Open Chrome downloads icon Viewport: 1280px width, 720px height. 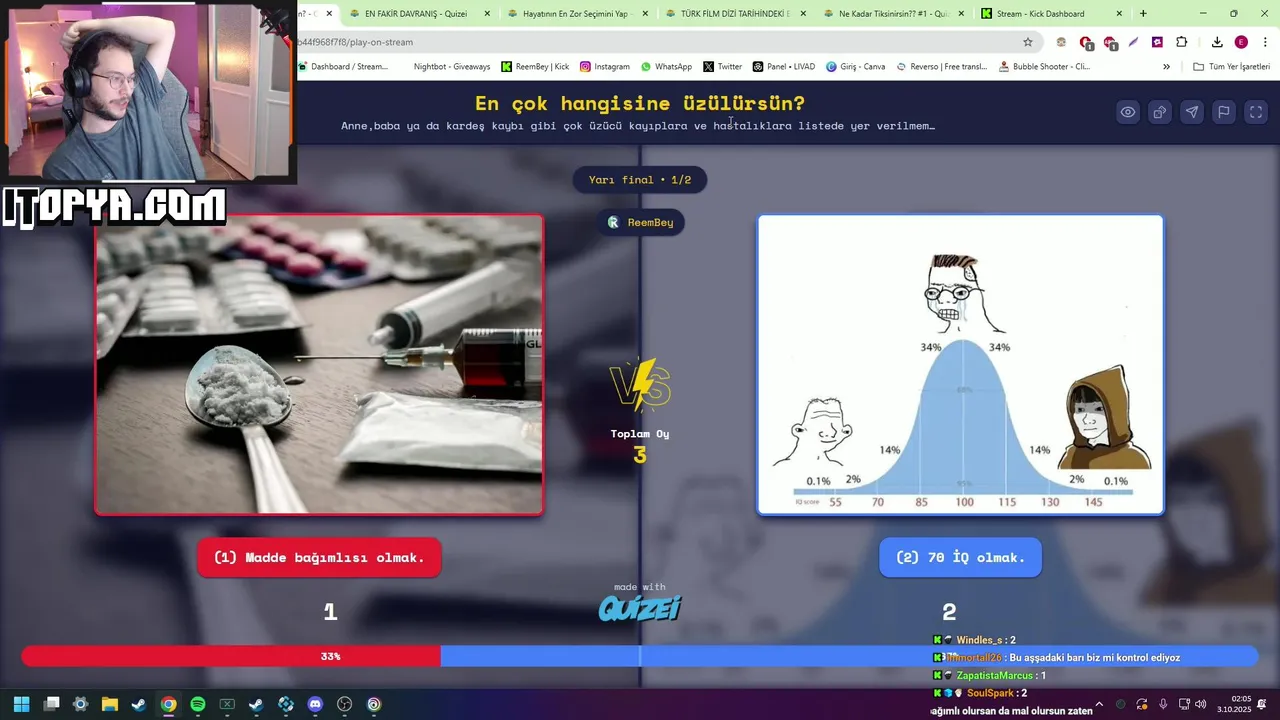(1217, 42)
